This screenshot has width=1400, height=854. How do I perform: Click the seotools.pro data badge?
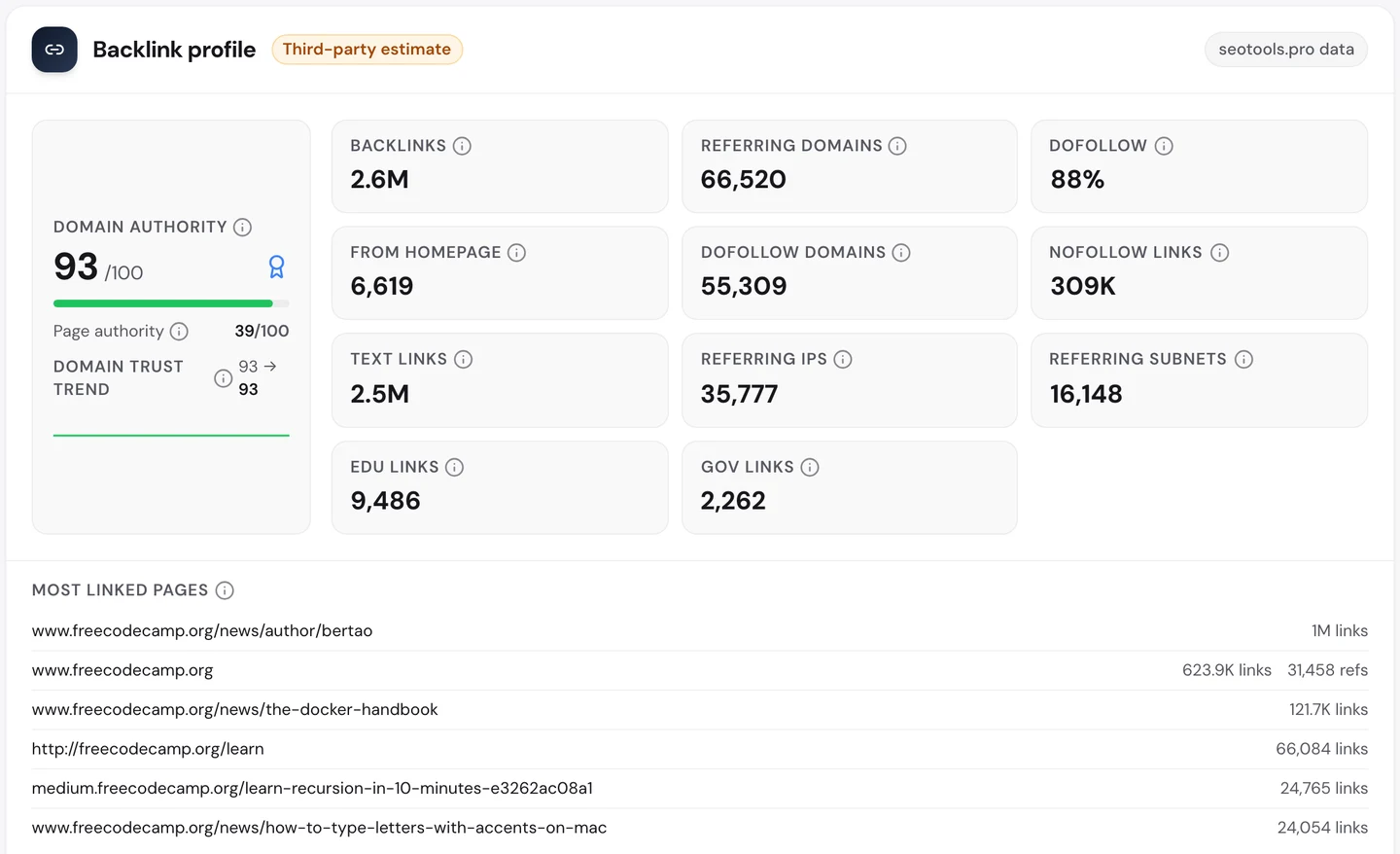(x=1286, y=50)
